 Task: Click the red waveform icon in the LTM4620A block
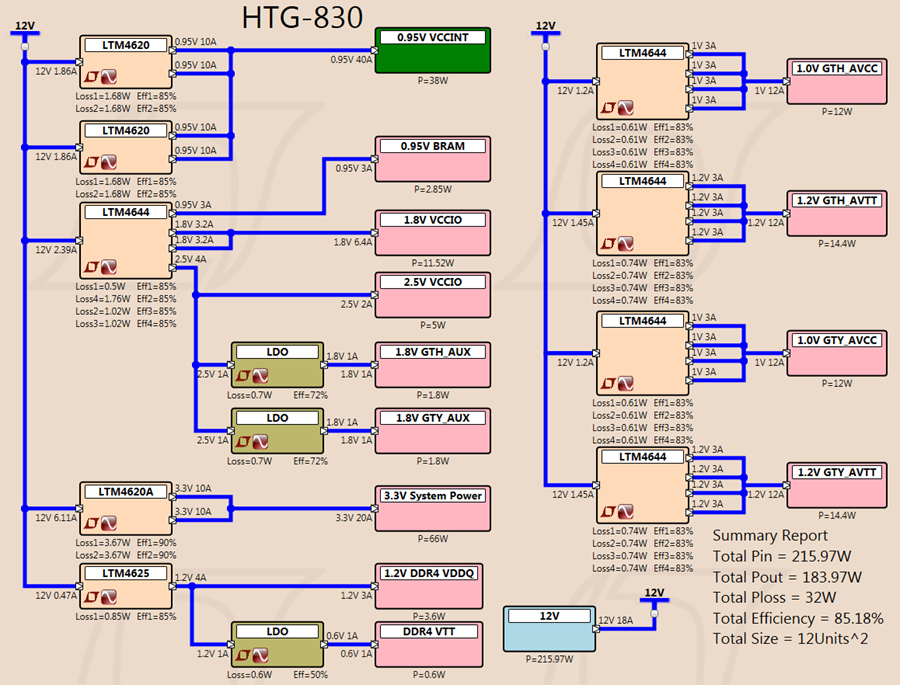click(x=108, y=524)
